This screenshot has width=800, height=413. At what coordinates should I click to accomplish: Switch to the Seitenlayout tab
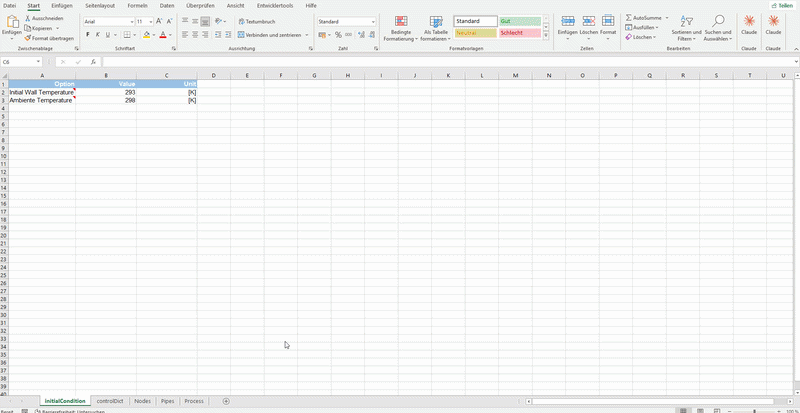(x=100, y=5)
